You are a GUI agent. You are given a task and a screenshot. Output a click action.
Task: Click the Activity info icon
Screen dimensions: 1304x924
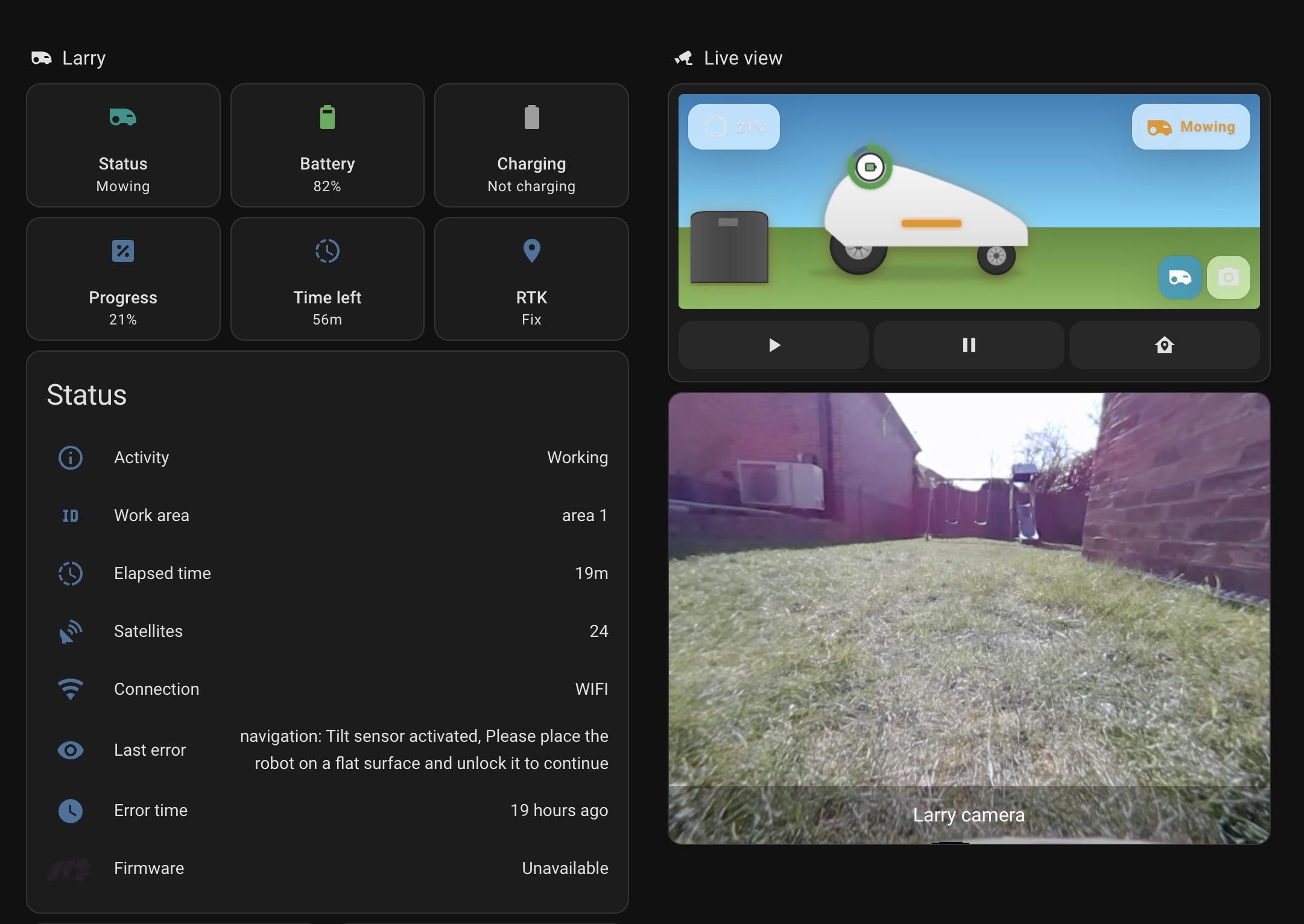[x=71, y=458]
